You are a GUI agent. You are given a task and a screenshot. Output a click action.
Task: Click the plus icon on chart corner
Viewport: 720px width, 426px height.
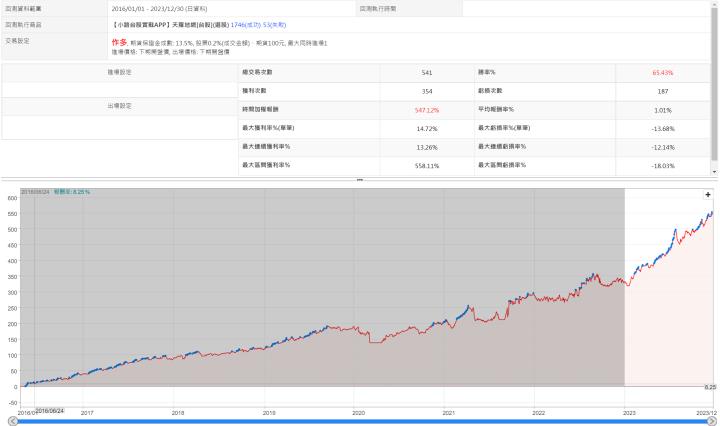tap(708, 194)
